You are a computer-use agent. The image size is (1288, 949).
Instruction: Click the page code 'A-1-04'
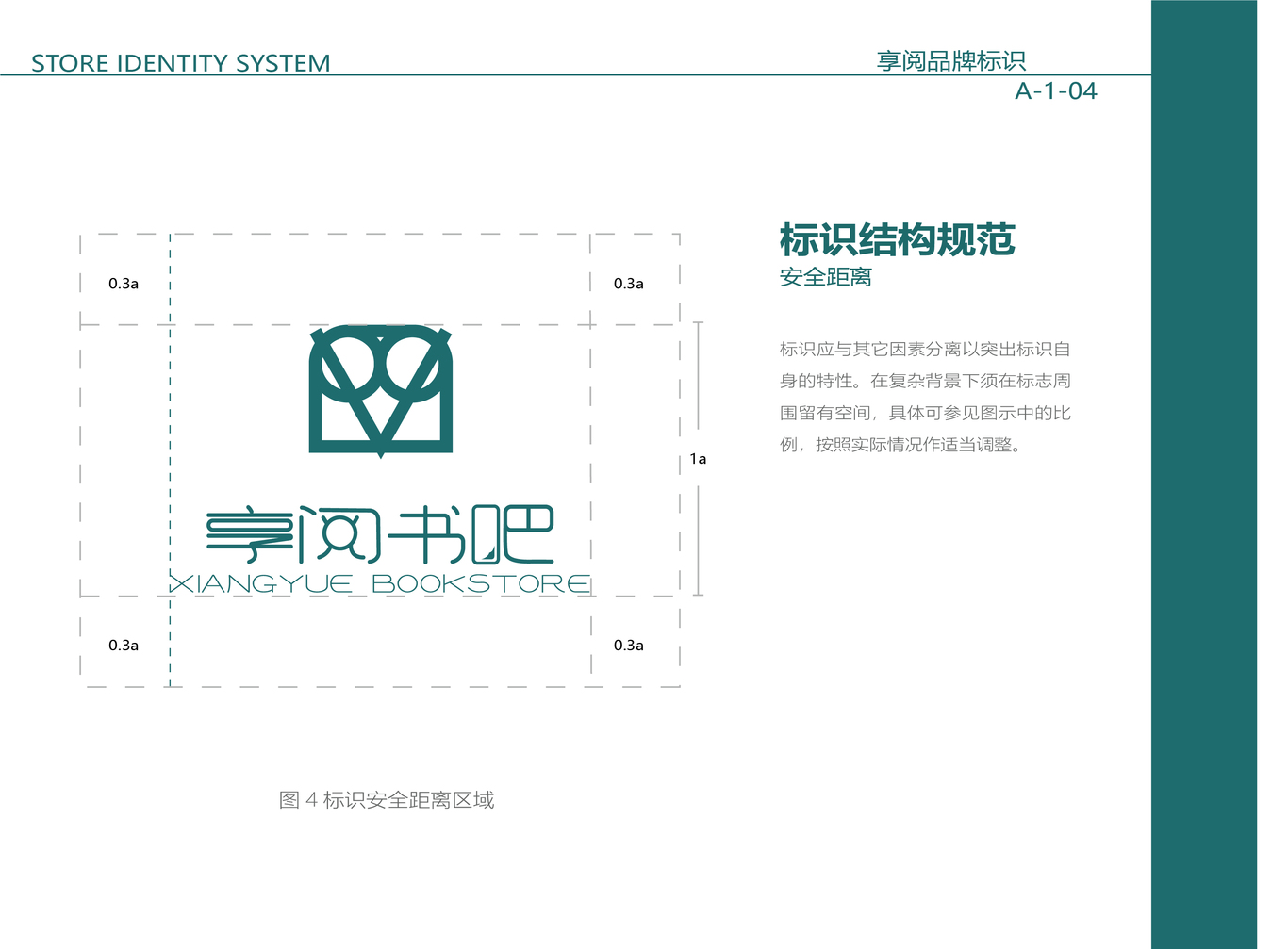(1056, 91)
